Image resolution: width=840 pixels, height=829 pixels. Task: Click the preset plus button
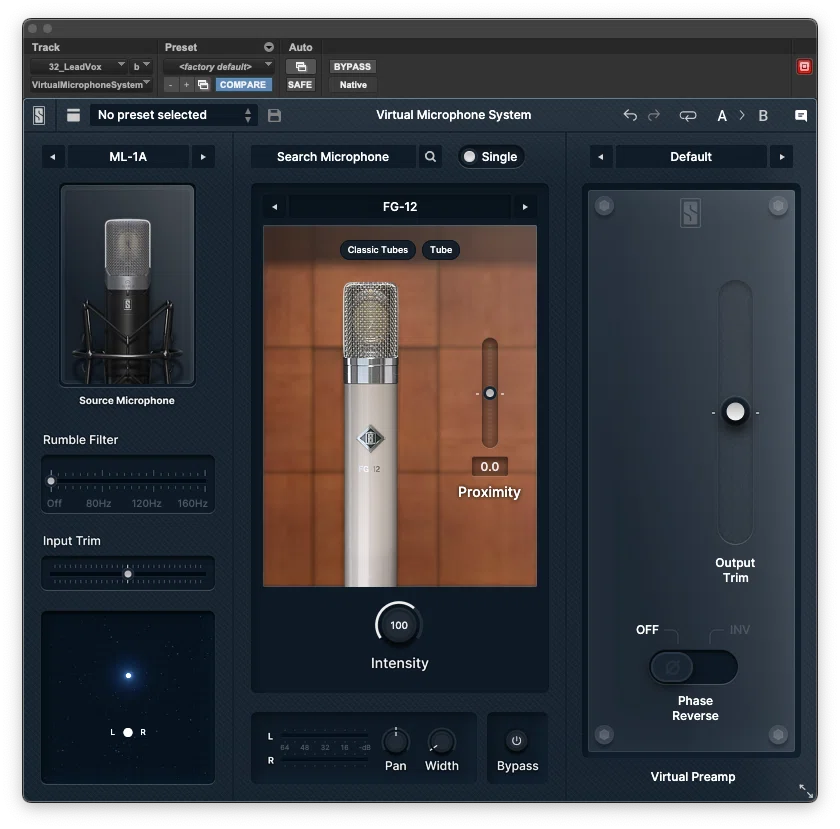[x=186, y=85]
